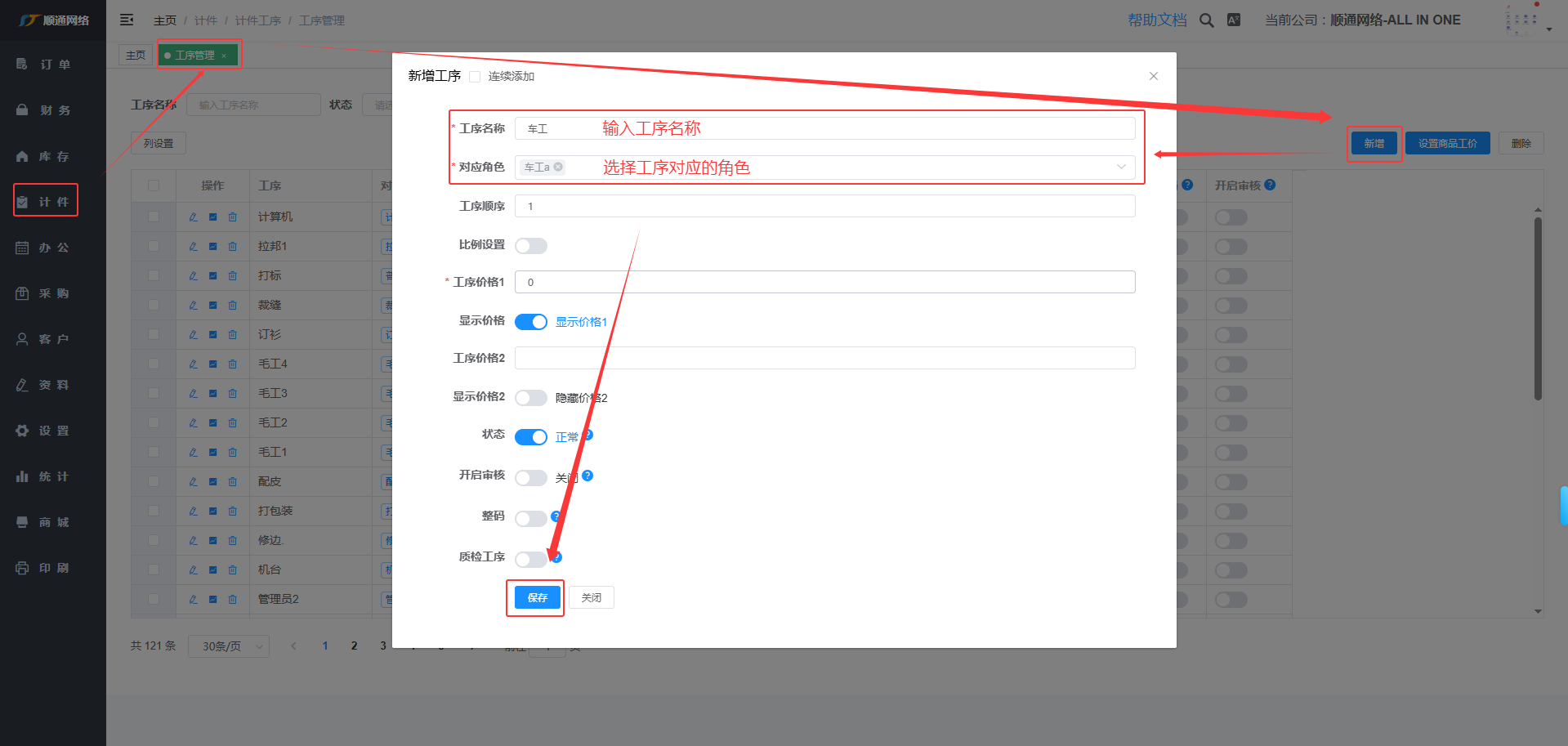Open the 帮助文档 link
The width and height of the screenshot is (1568, 746).
pos(1156,20)
